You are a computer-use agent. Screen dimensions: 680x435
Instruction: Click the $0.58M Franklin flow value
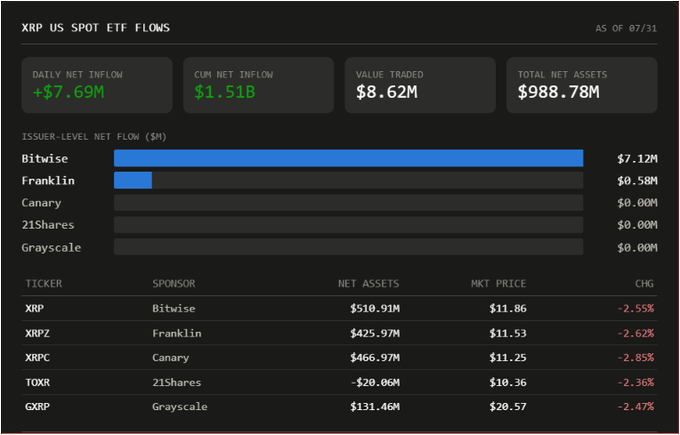(637, 180)
